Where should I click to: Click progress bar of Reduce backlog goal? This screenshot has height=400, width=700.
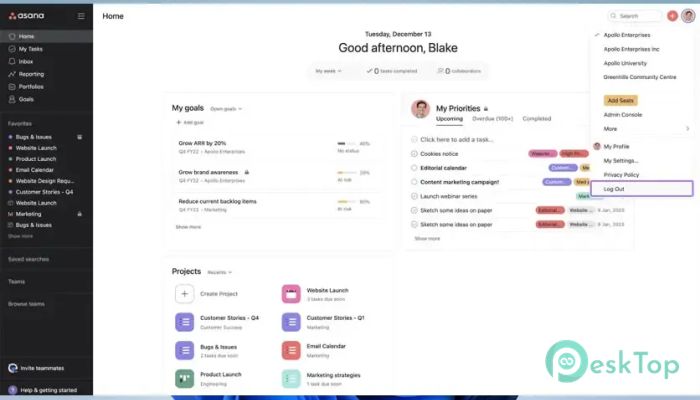point(347,202)
